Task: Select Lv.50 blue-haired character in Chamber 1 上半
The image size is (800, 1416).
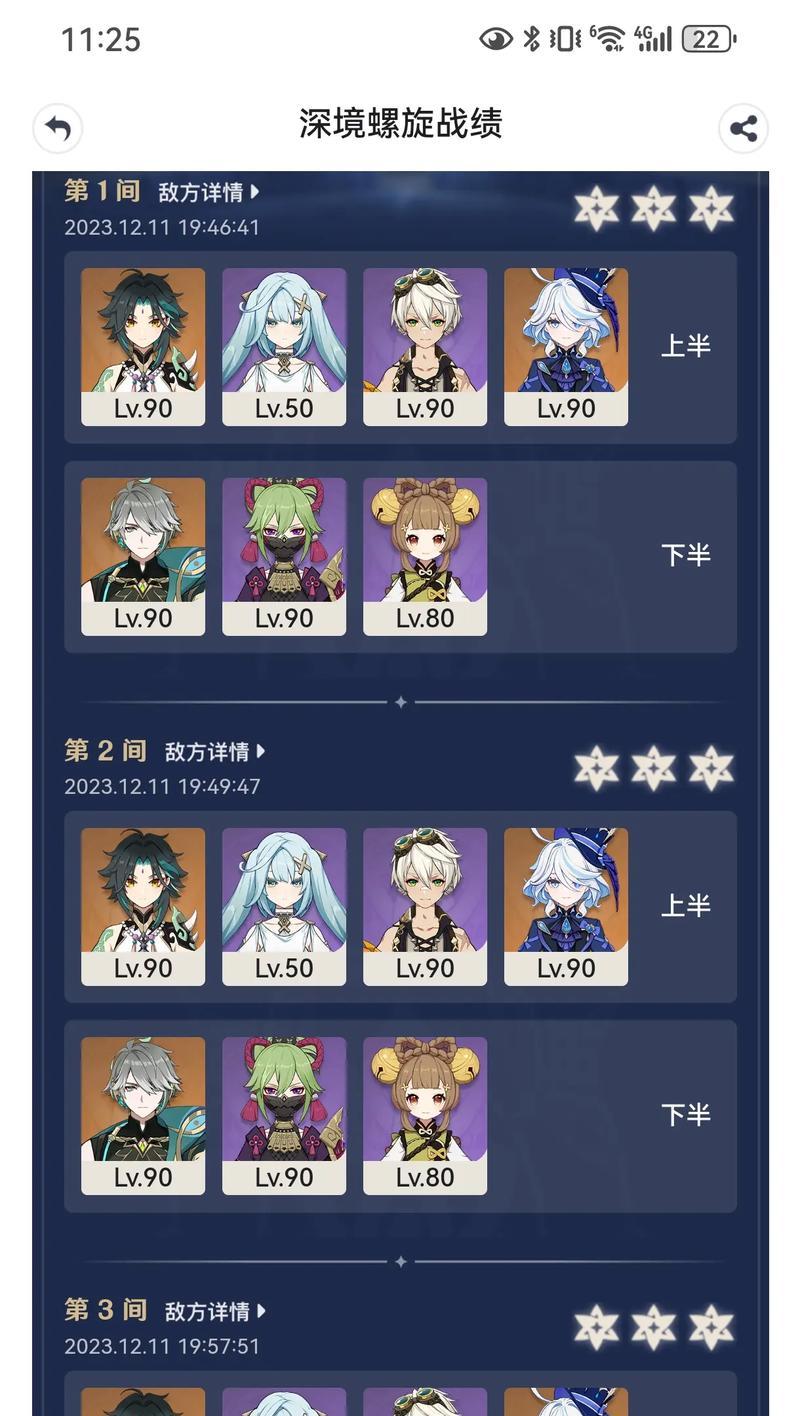Action: point(284,347)
